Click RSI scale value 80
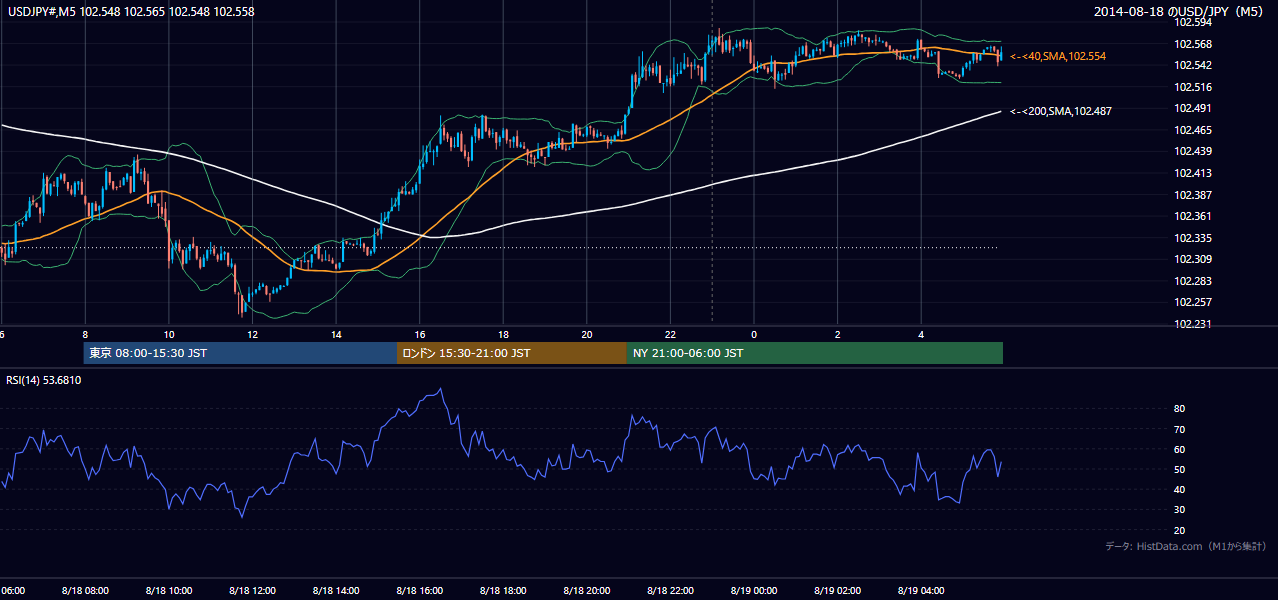The width and height of the screenshot is (1278, 600). [x=1179, y=409]
